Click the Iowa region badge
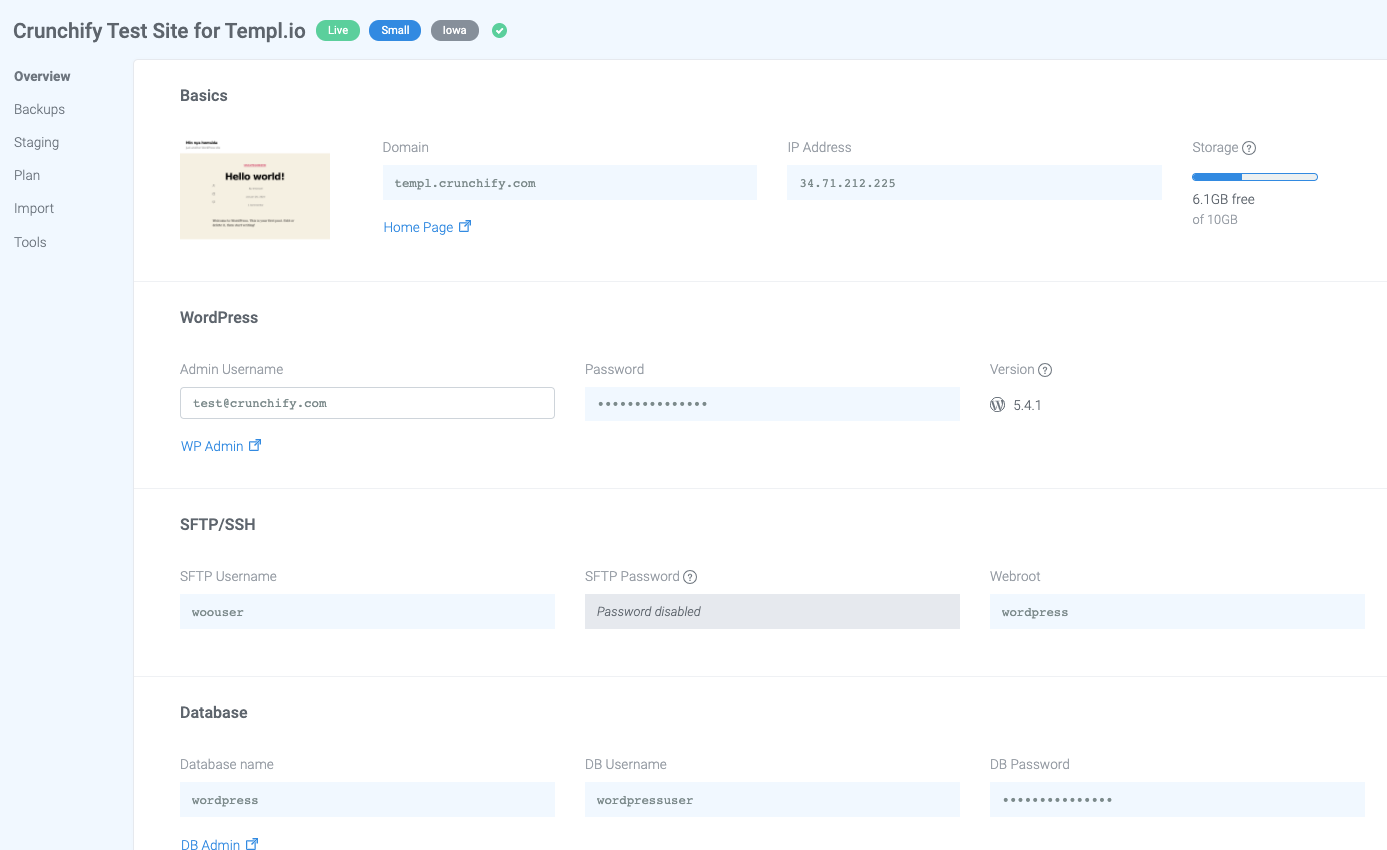1387x850 pixels. [455, 30]
